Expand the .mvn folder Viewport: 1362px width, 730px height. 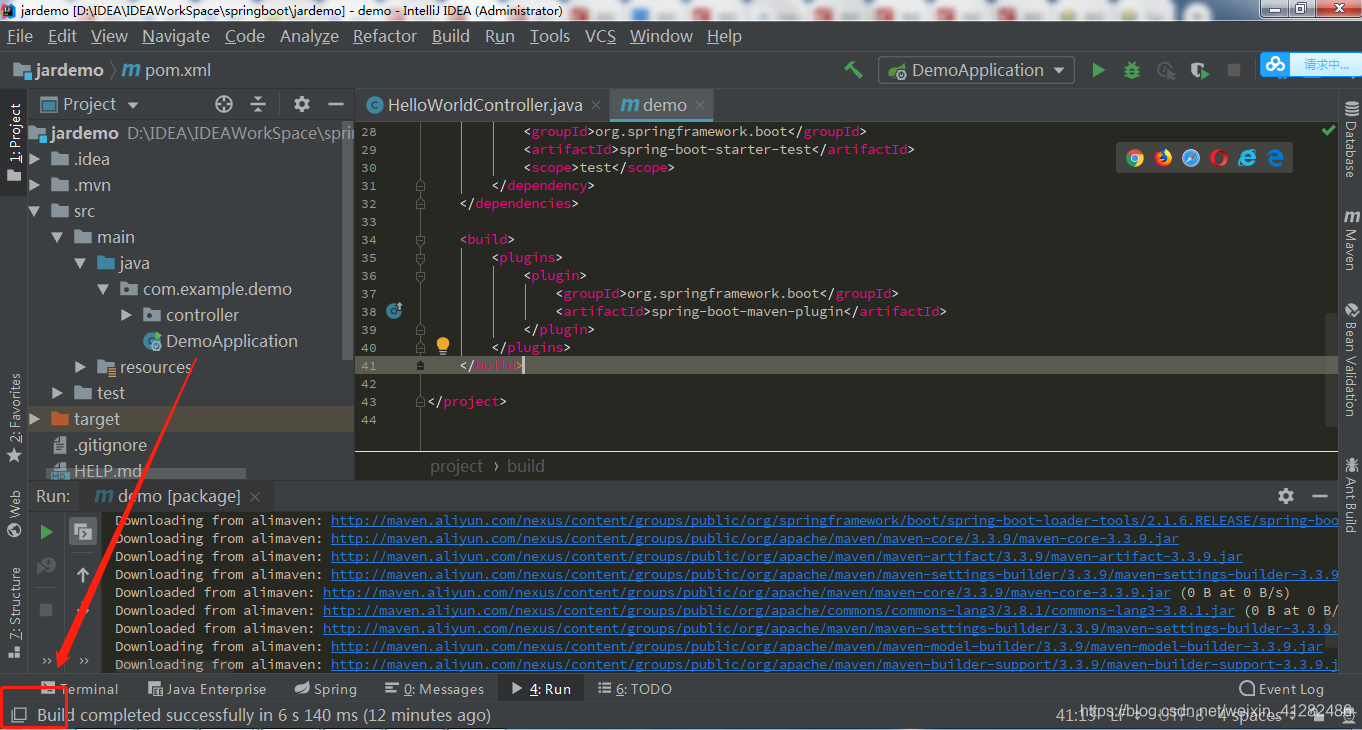[35, 185]
